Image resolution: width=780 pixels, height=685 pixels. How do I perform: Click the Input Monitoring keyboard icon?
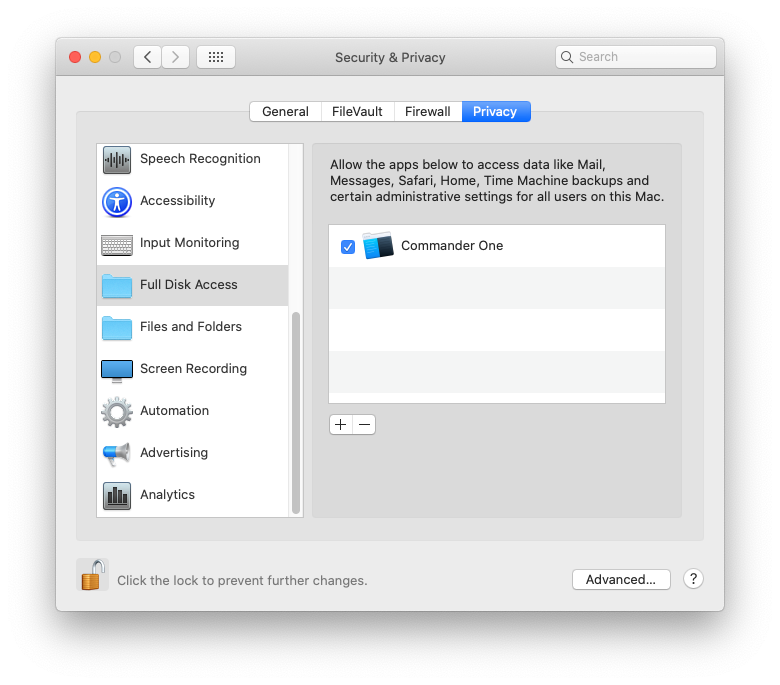pos(117,244)
